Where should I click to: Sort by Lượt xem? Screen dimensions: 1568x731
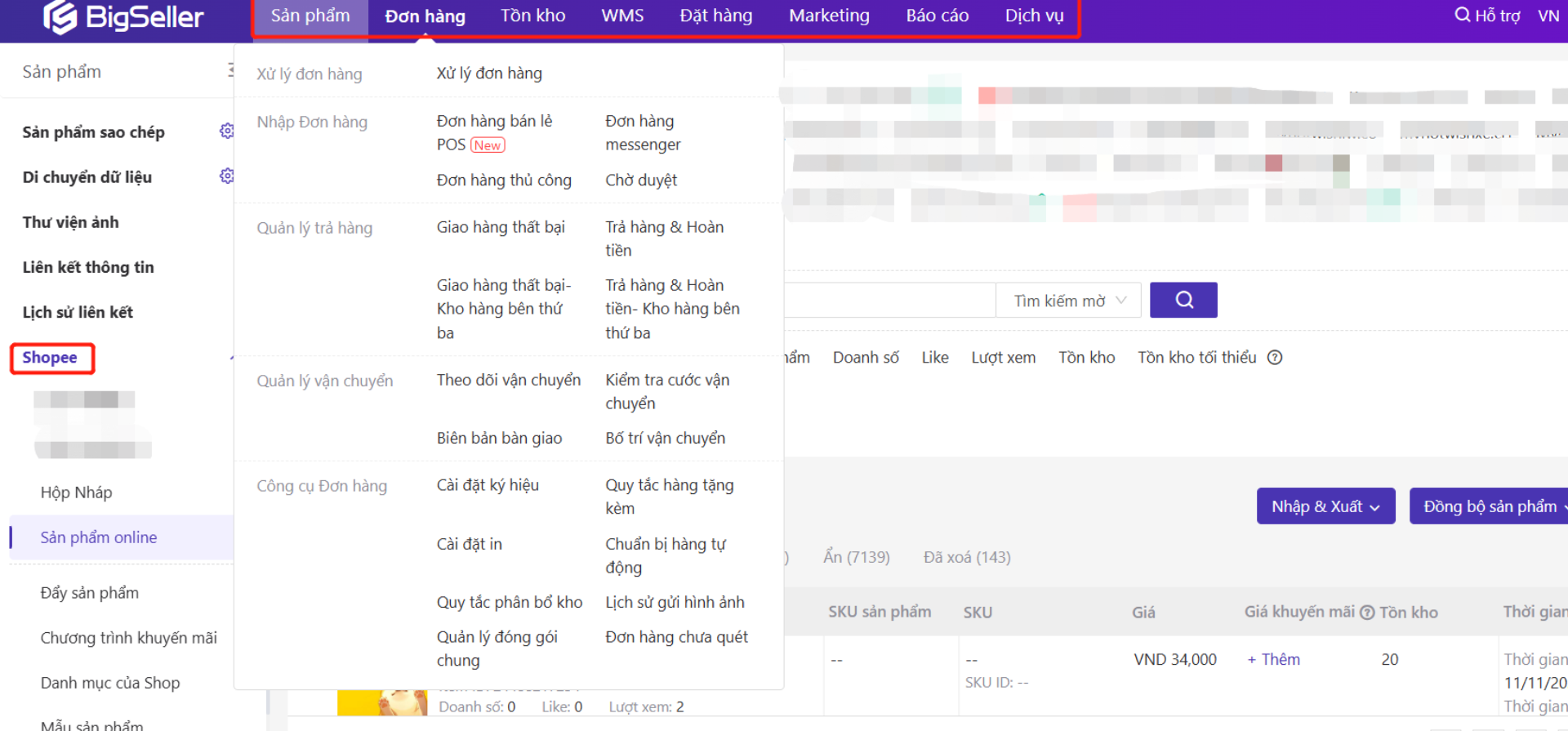(x=1003, y=358)
